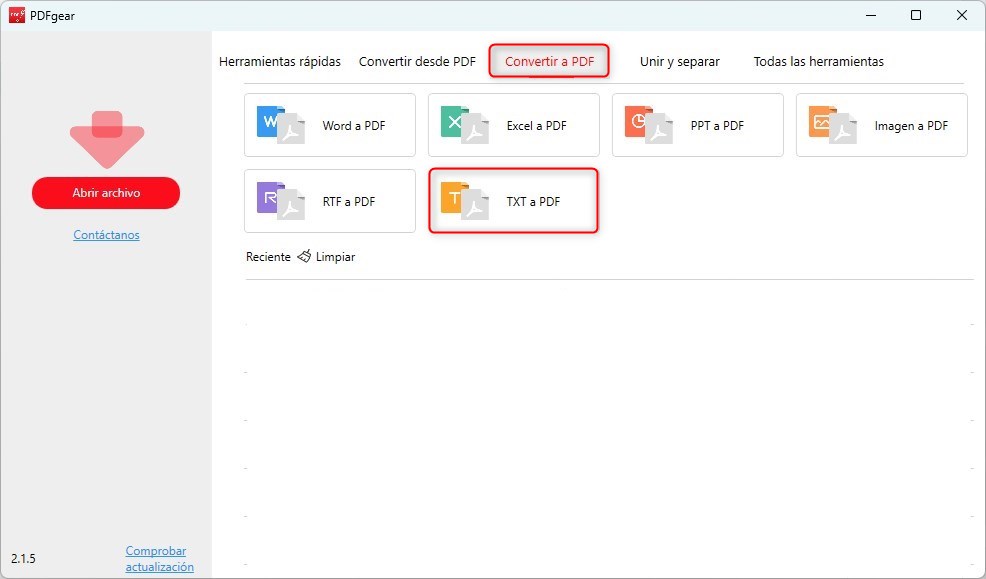Select the Convertir a PDF tab
Screen dimensions: 986x579
[x=548, y=61]
